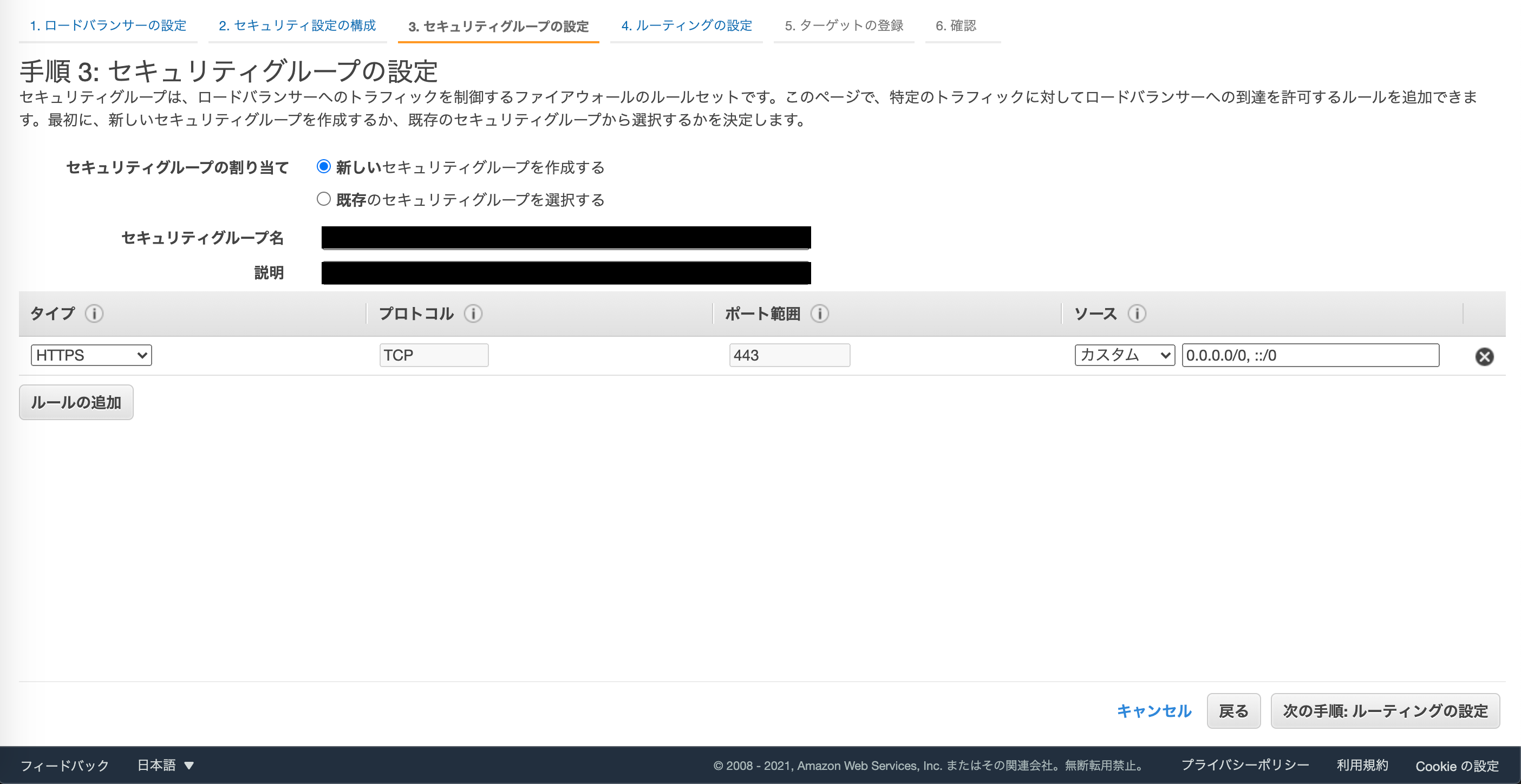The width and height of the screenshot is (1521, 784).
Task: Click the ルールの追加 button
Action: coord(76,402)
